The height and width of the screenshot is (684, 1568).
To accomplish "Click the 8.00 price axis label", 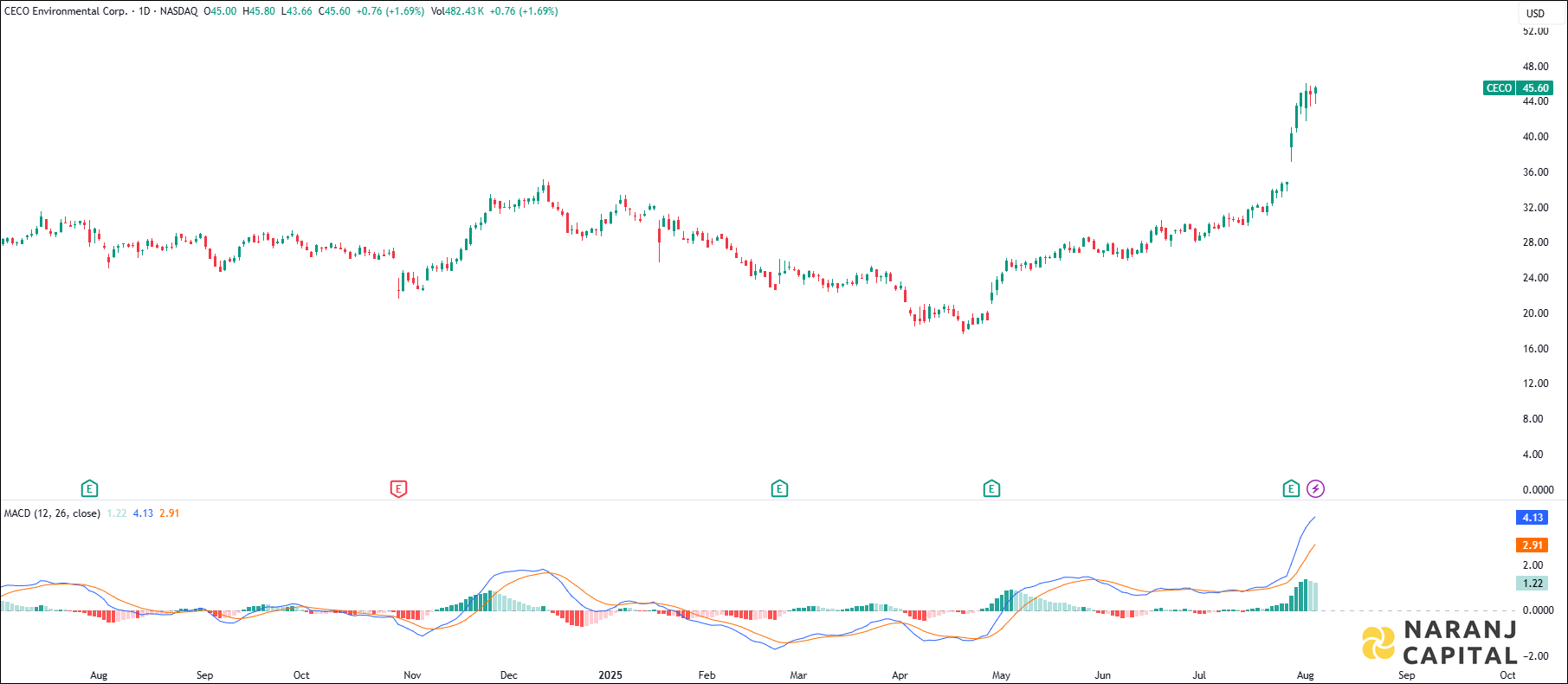I will point(1533,419).
